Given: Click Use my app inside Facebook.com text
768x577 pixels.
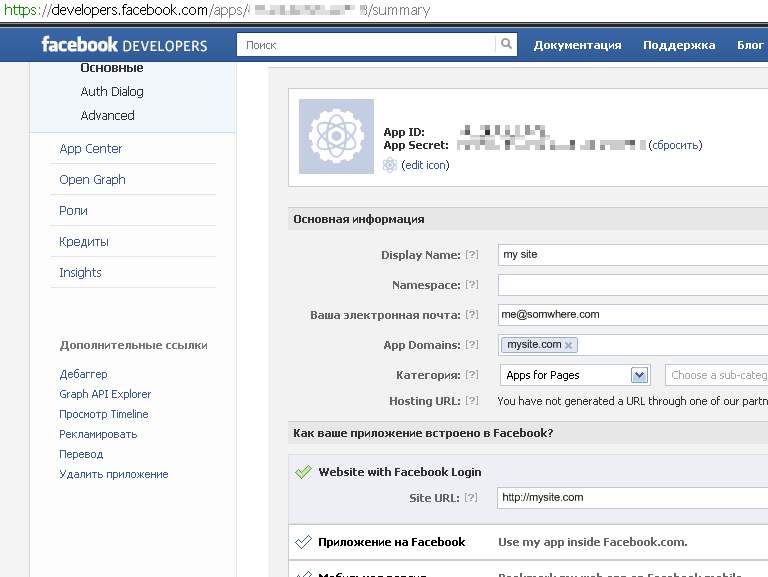Looking at the screenshot, I should click(593, 542).
